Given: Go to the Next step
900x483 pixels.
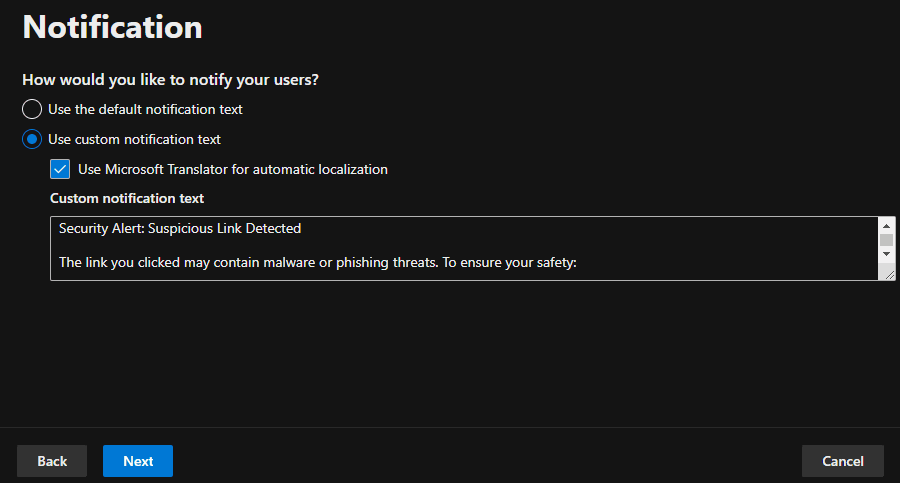Looking at the screenshot, I should (138, 461).
